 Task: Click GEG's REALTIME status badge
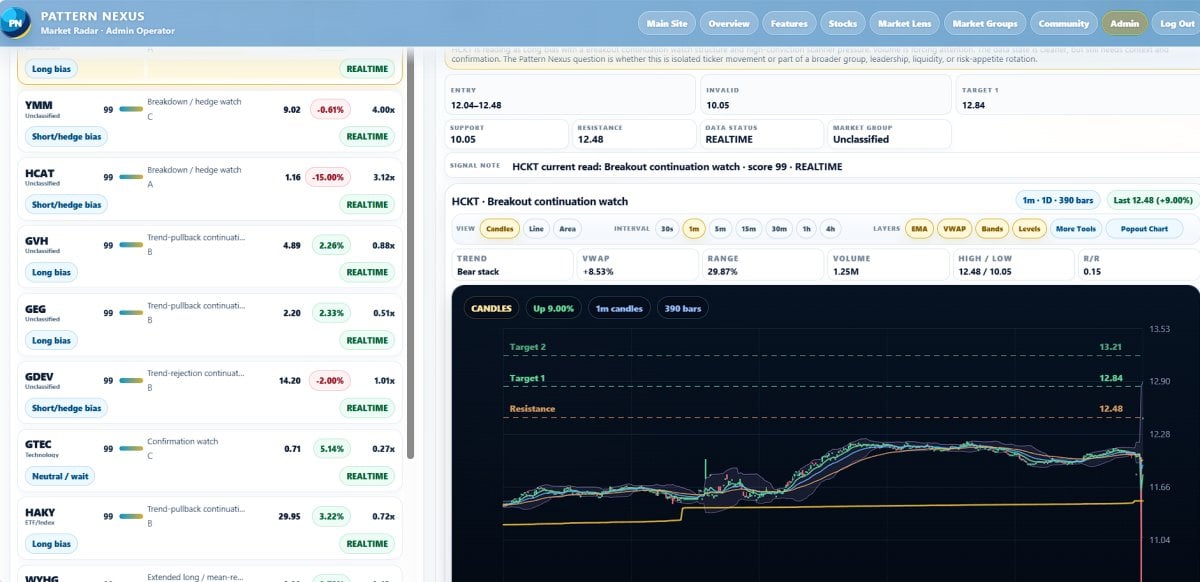pyautogui.click(x=367, y=341)
